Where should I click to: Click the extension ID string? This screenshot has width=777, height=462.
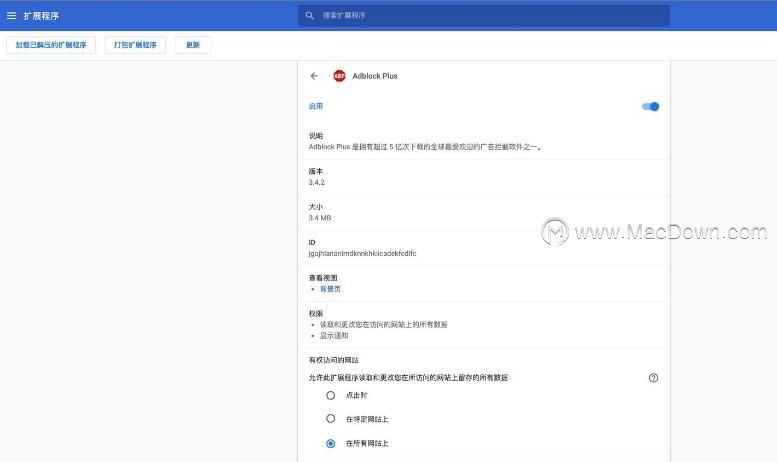[362, 253]
